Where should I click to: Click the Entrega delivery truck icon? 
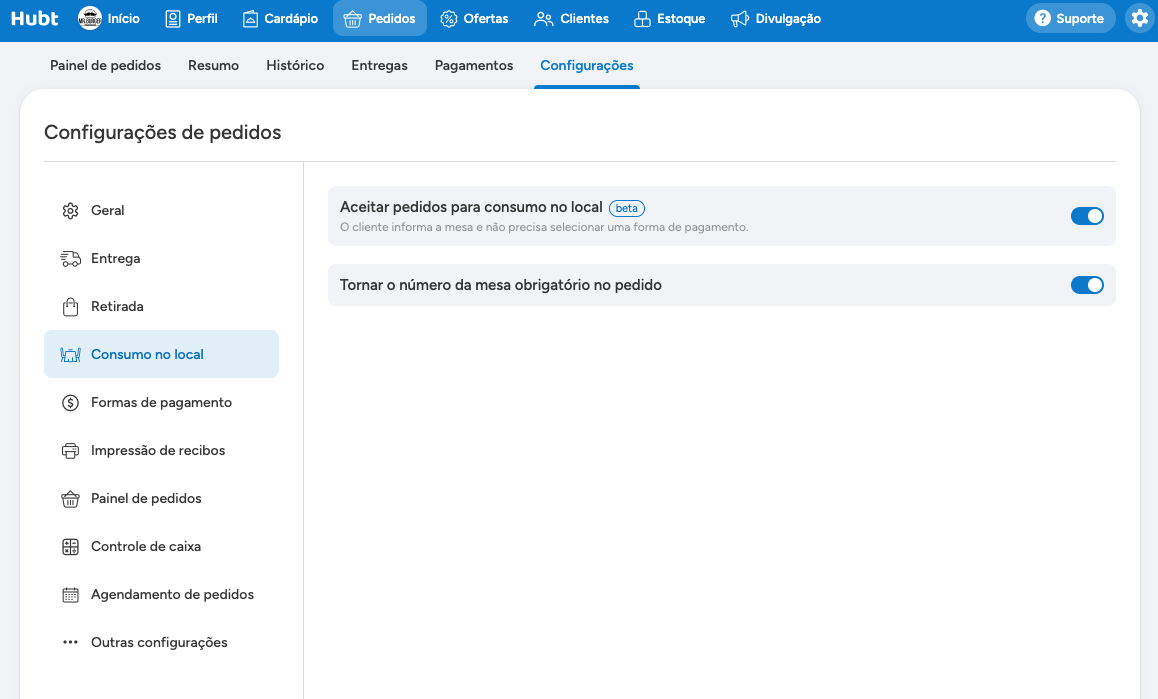coord(70,259)
